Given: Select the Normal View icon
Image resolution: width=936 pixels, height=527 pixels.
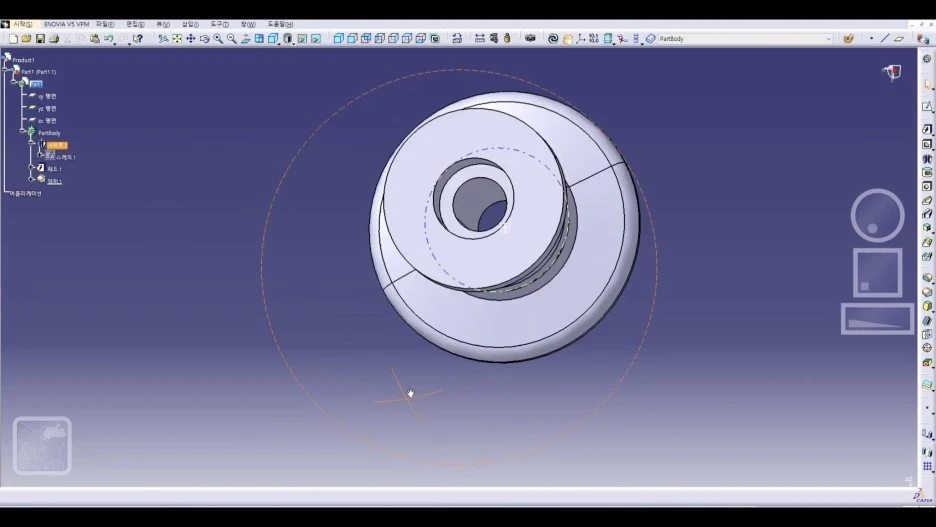Looking at the screenshot, I should 245,39.
